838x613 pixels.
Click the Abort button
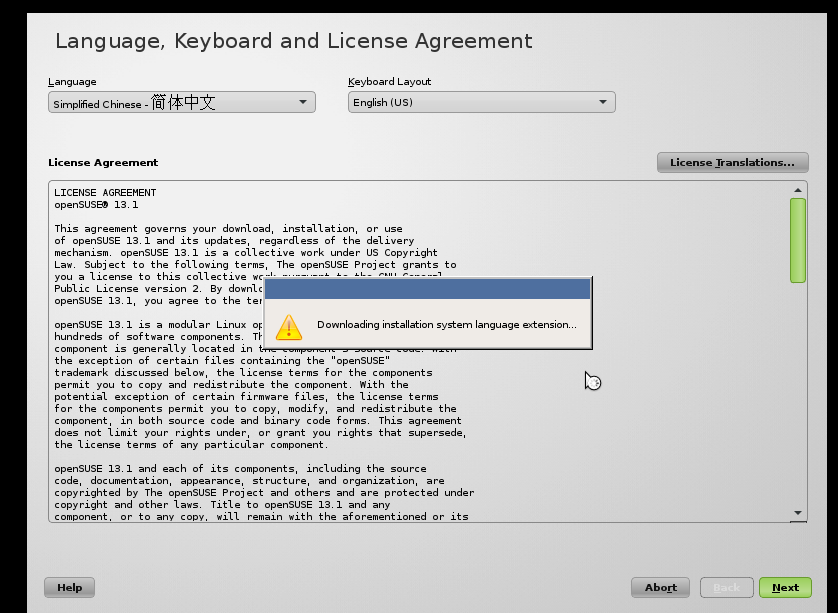click(661, 587)
